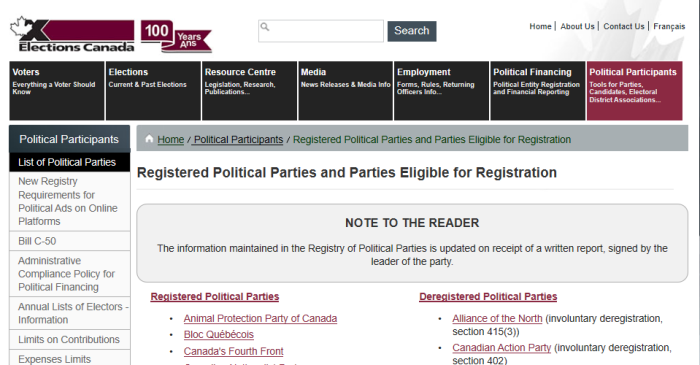This screenshot has width=700, height=365.
Task: Click the home icon in breadcrumb bar
Action: pos(149,139)
